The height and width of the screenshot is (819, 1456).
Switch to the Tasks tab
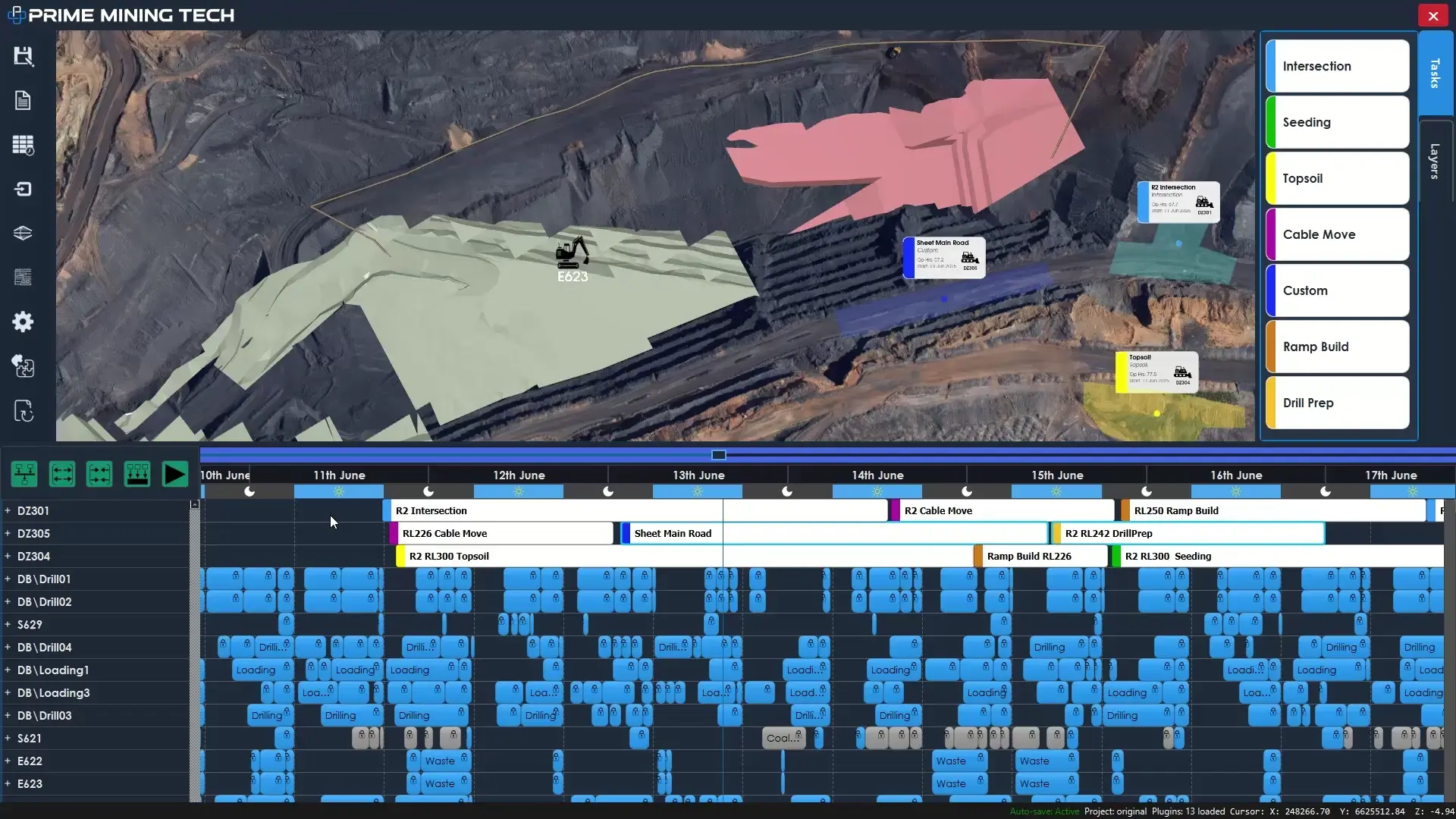1435,74
